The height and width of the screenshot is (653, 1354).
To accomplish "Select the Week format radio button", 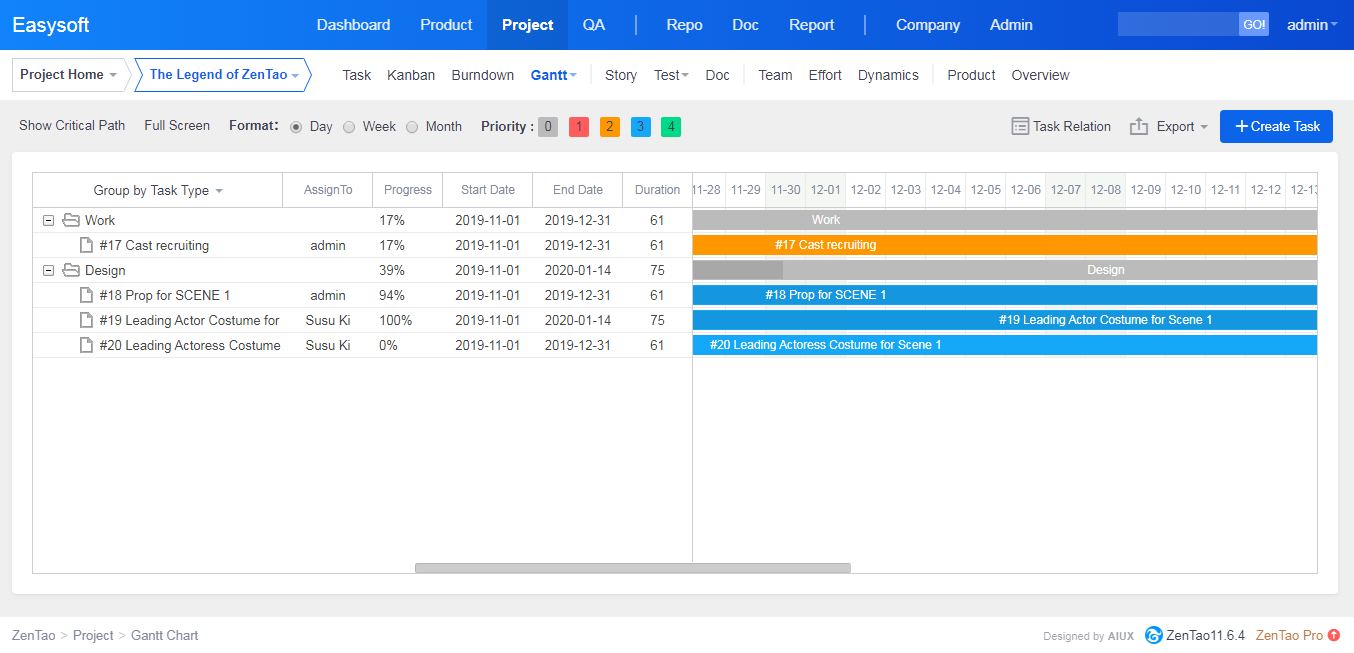I will (349, 127).
